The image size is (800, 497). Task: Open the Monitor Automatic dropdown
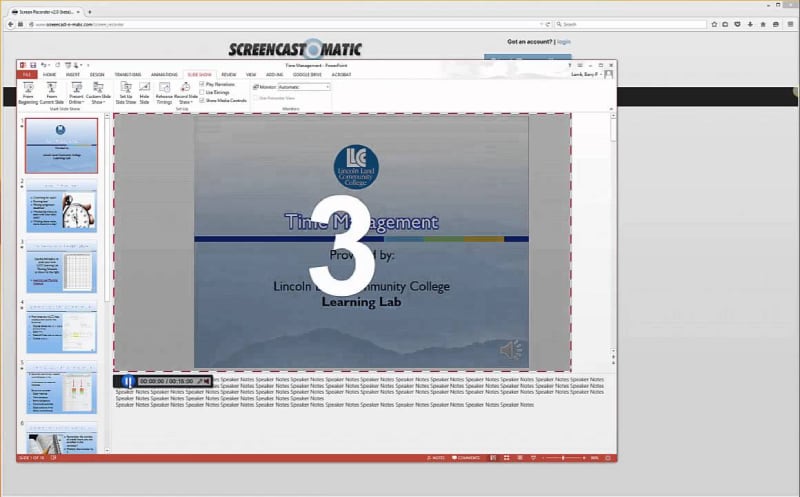304,87
